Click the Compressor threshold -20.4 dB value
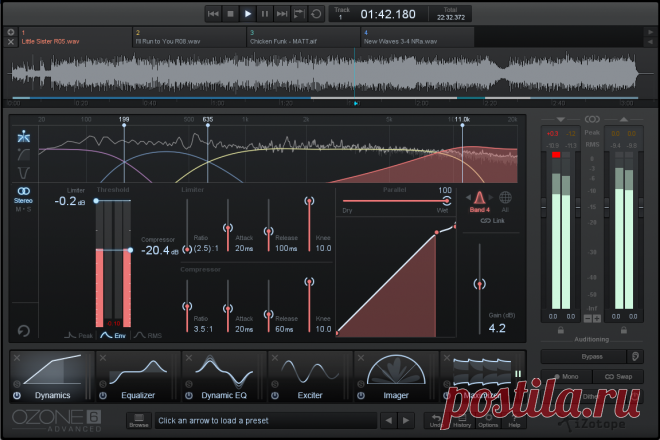This screenshot has width=660, height=440. [159, 251]
